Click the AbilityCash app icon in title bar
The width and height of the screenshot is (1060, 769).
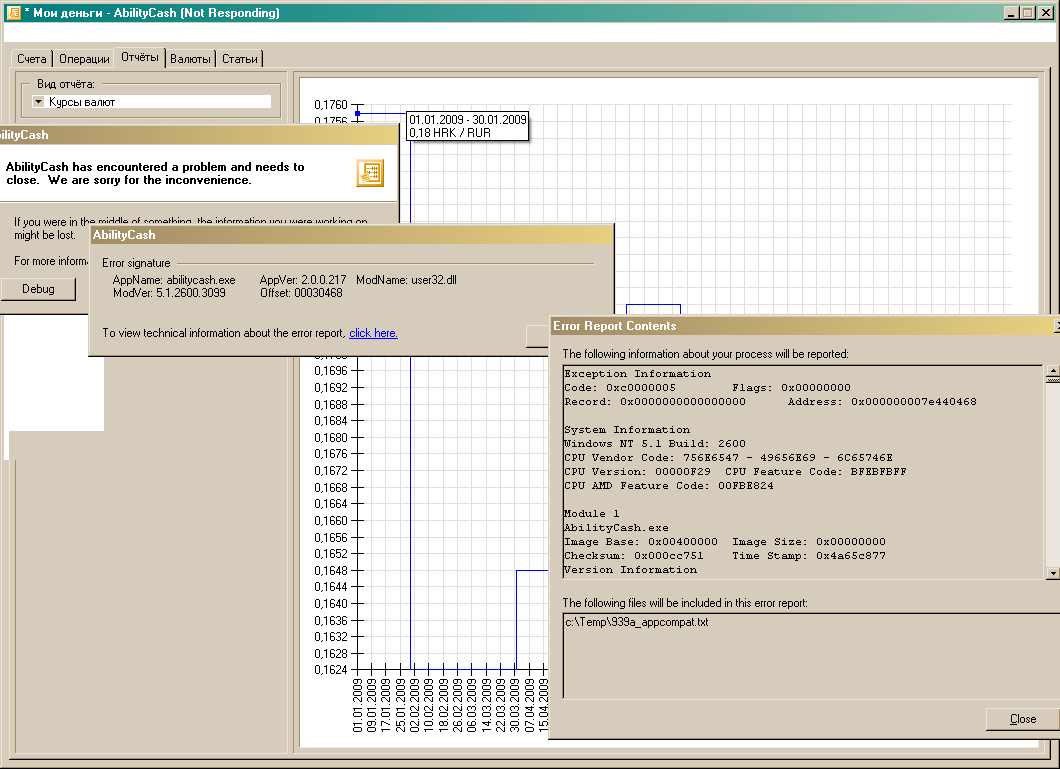pos(13,13)
